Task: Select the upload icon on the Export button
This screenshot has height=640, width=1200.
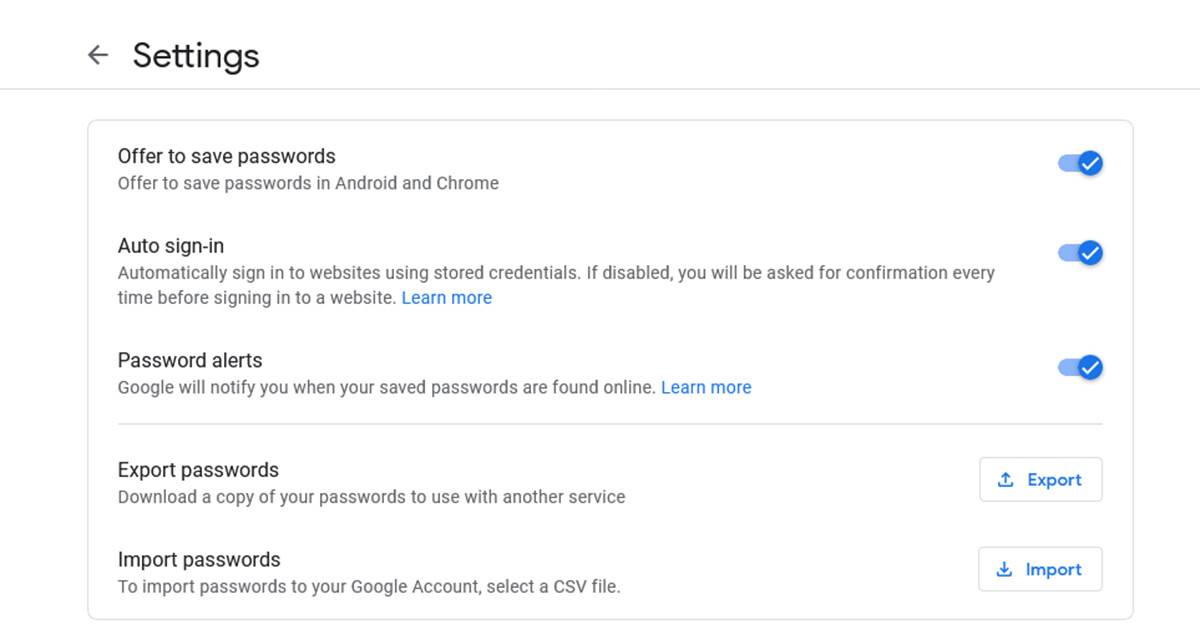Action: [x=1006, y=479]
